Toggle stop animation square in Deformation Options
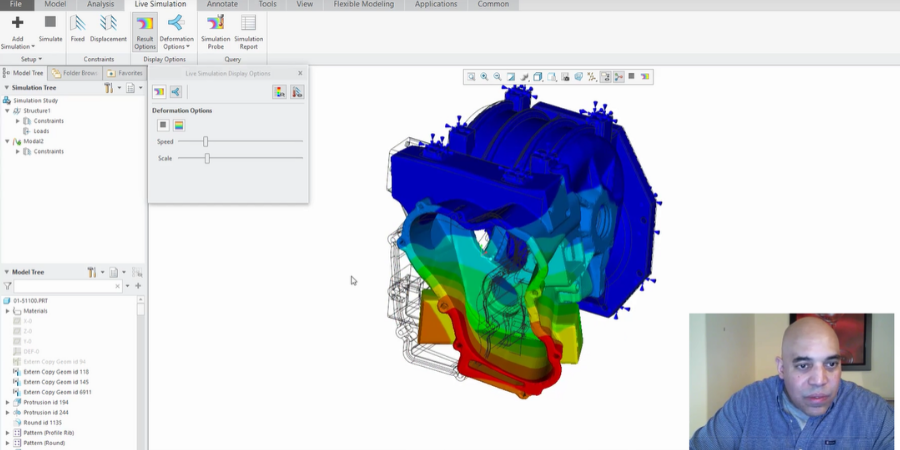The width and height of the screenshot is (900, 450). (x=163, y=125)
